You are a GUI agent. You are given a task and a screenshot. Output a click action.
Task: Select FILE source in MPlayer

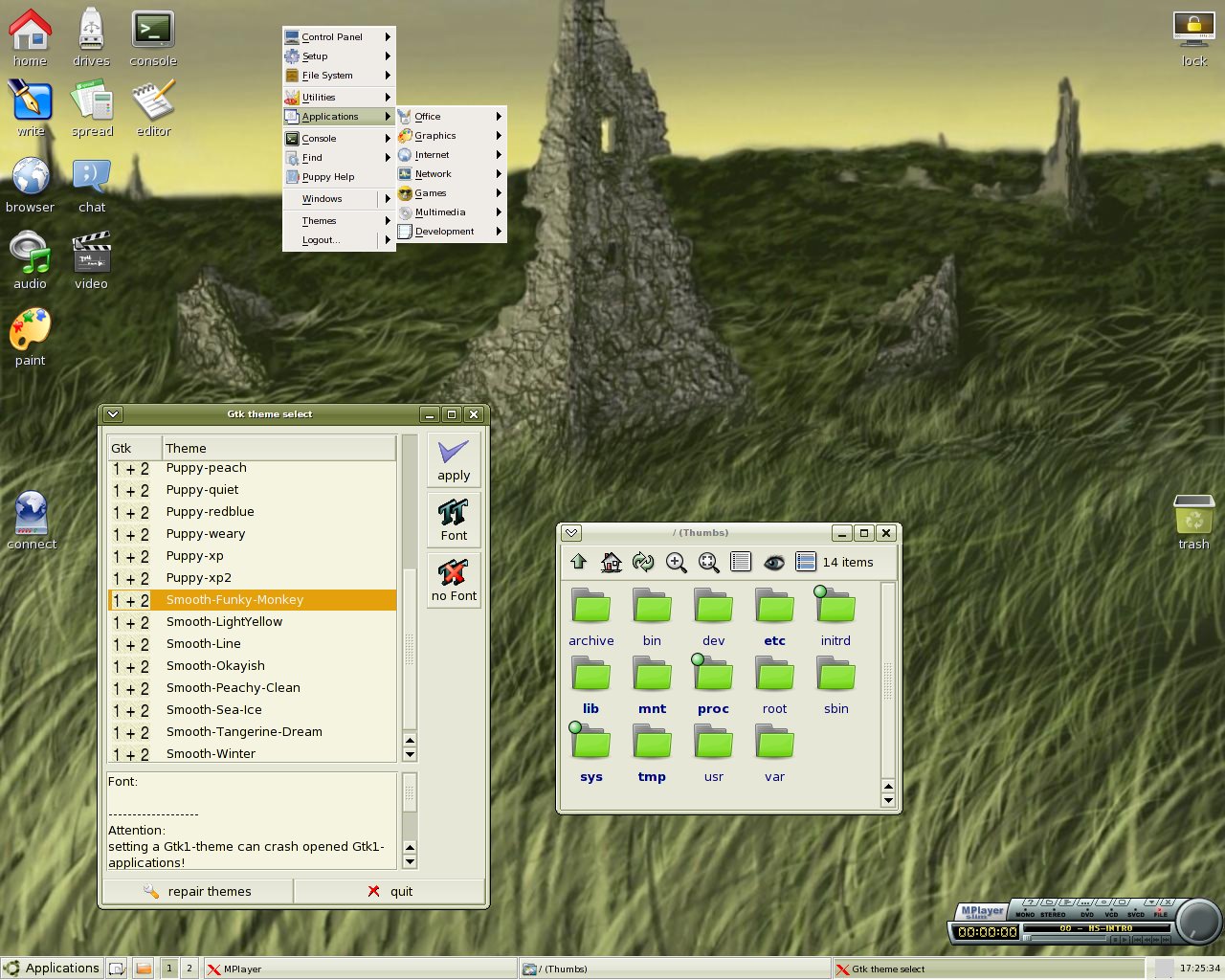[x=1161, y=914]
